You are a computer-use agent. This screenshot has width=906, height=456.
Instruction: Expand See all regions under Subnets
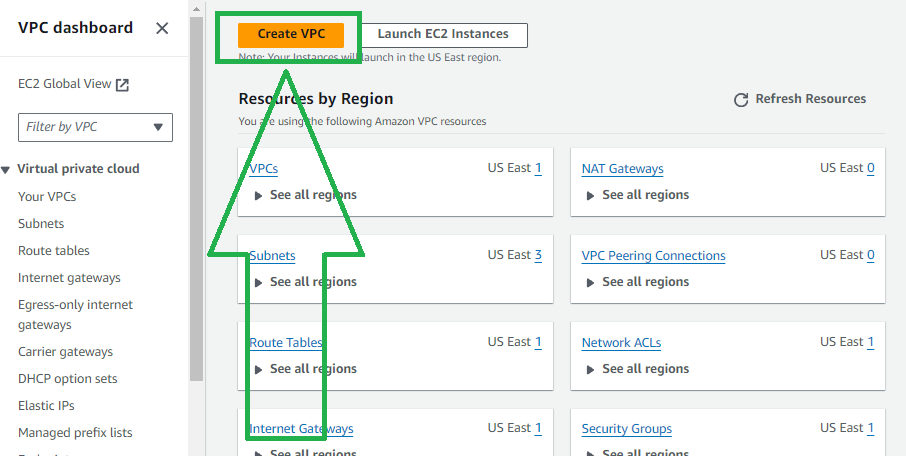(x=306, y=282)
